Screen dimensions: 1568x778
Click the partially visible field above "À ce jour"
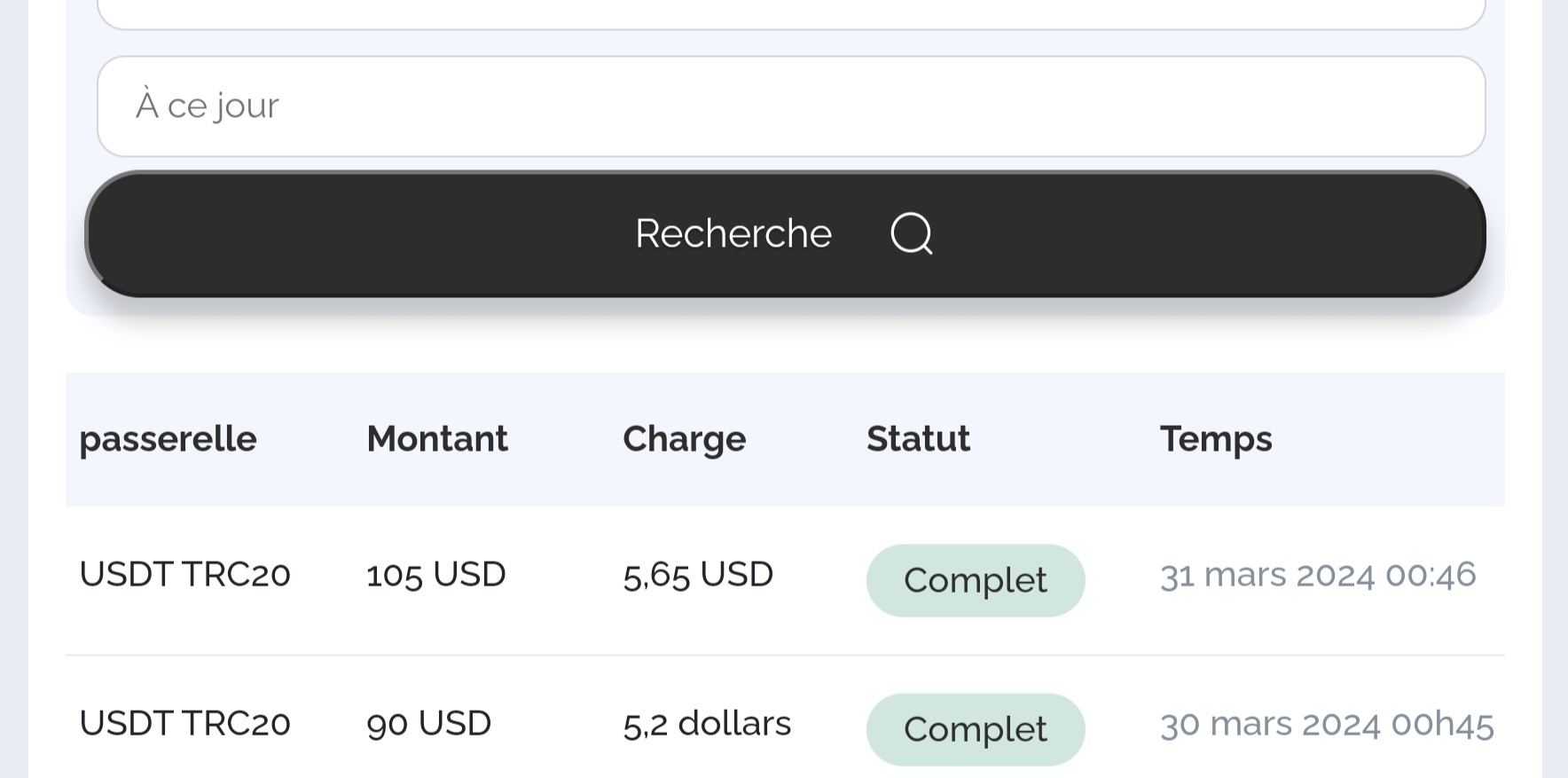(791, 13)
